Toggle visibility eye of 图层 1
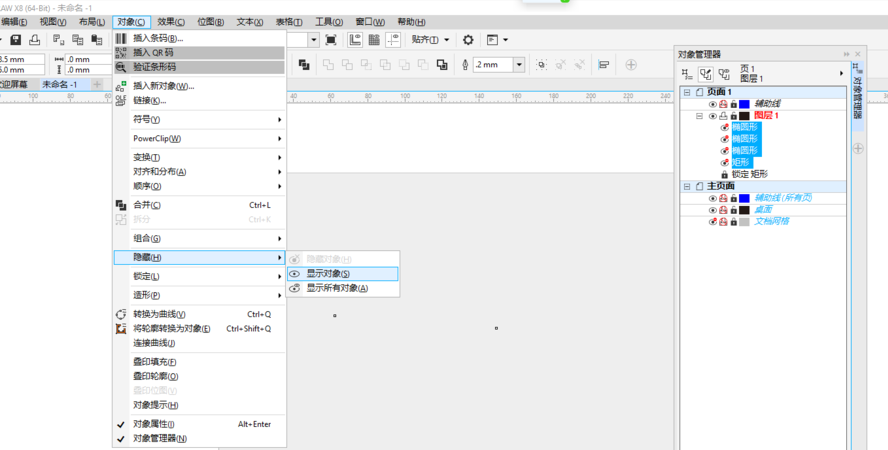888x450 pixels. [712, 116]
